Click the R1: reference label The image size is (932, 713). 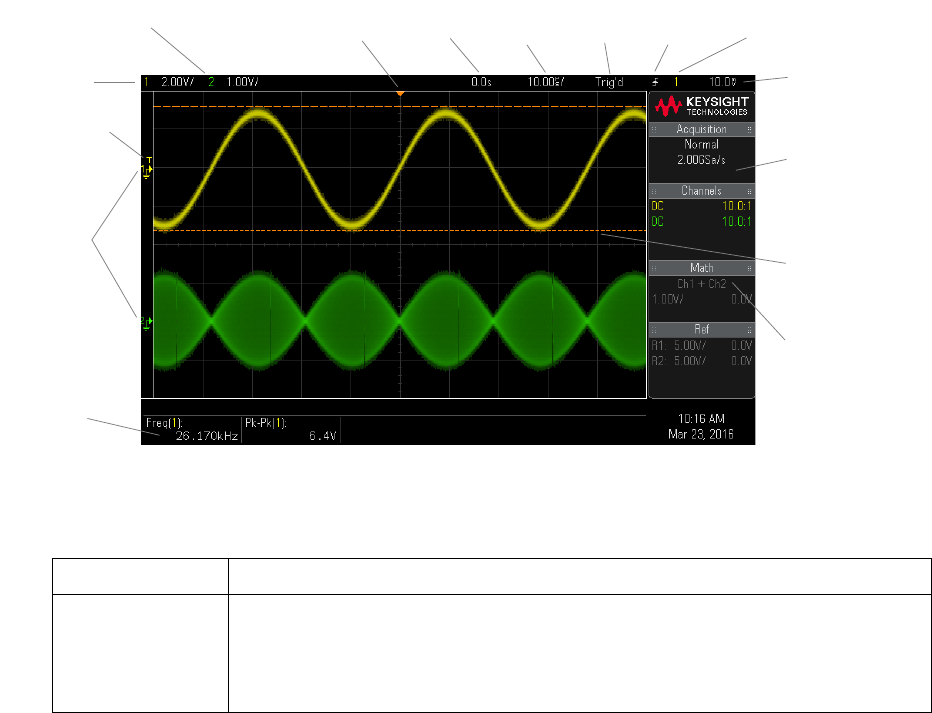click(659, 345)
